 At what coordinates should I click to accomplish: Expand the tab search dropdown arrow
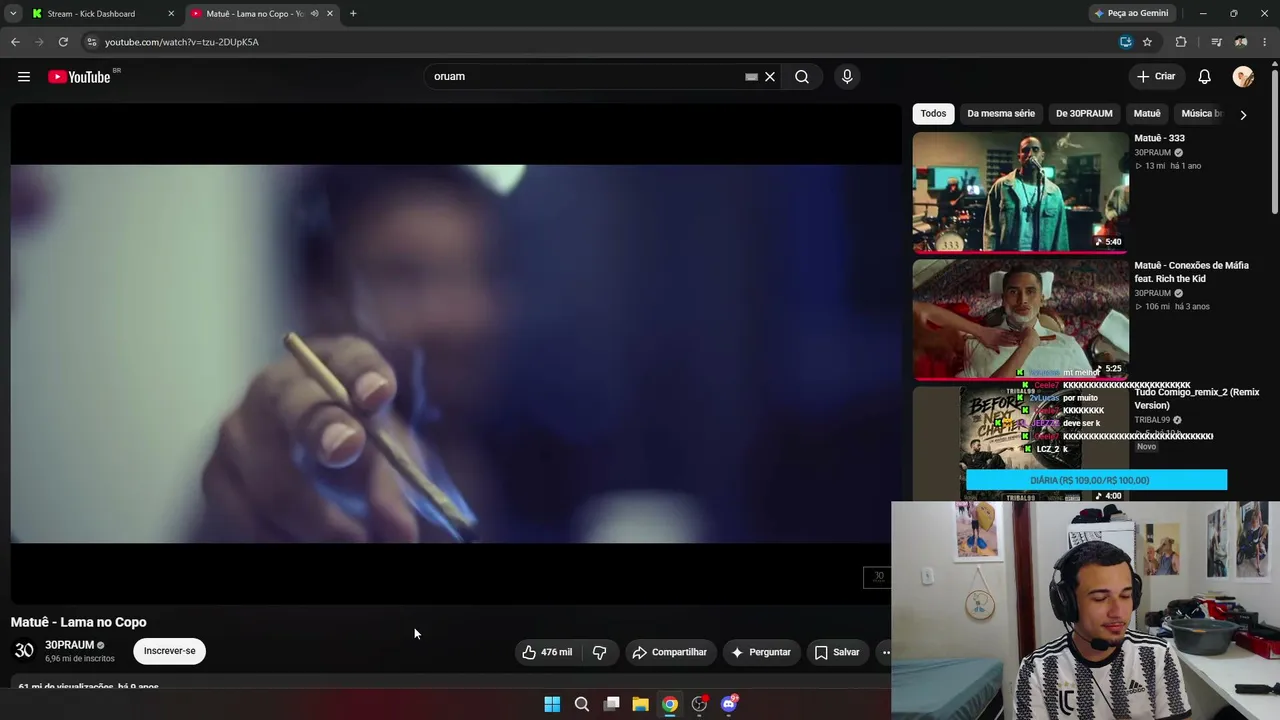tap(13, 14)
